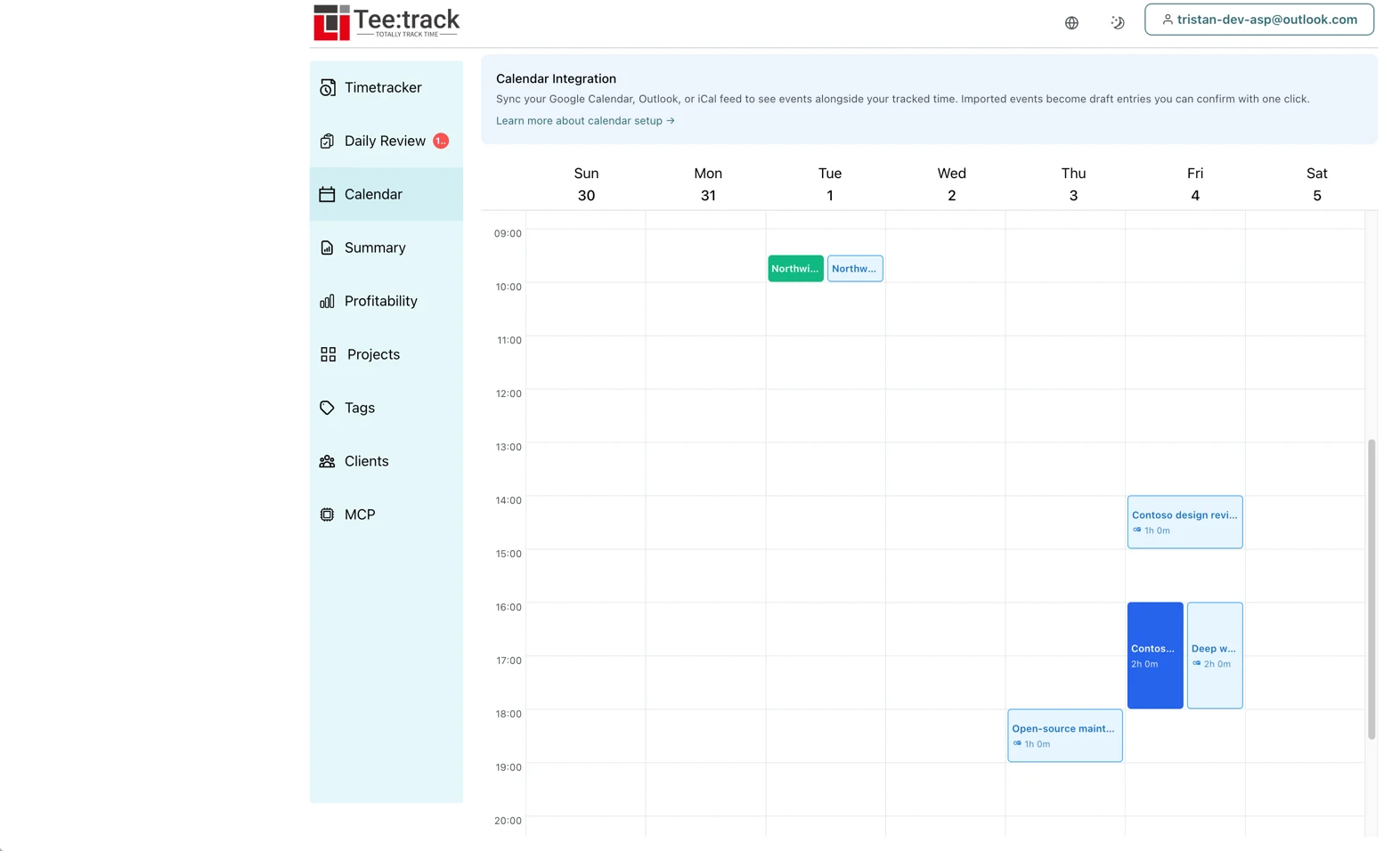Click the Profitability bar chart icon
Image resolution: width=1400 pixels, height=851 pixels.
click(x=327, y=301)
